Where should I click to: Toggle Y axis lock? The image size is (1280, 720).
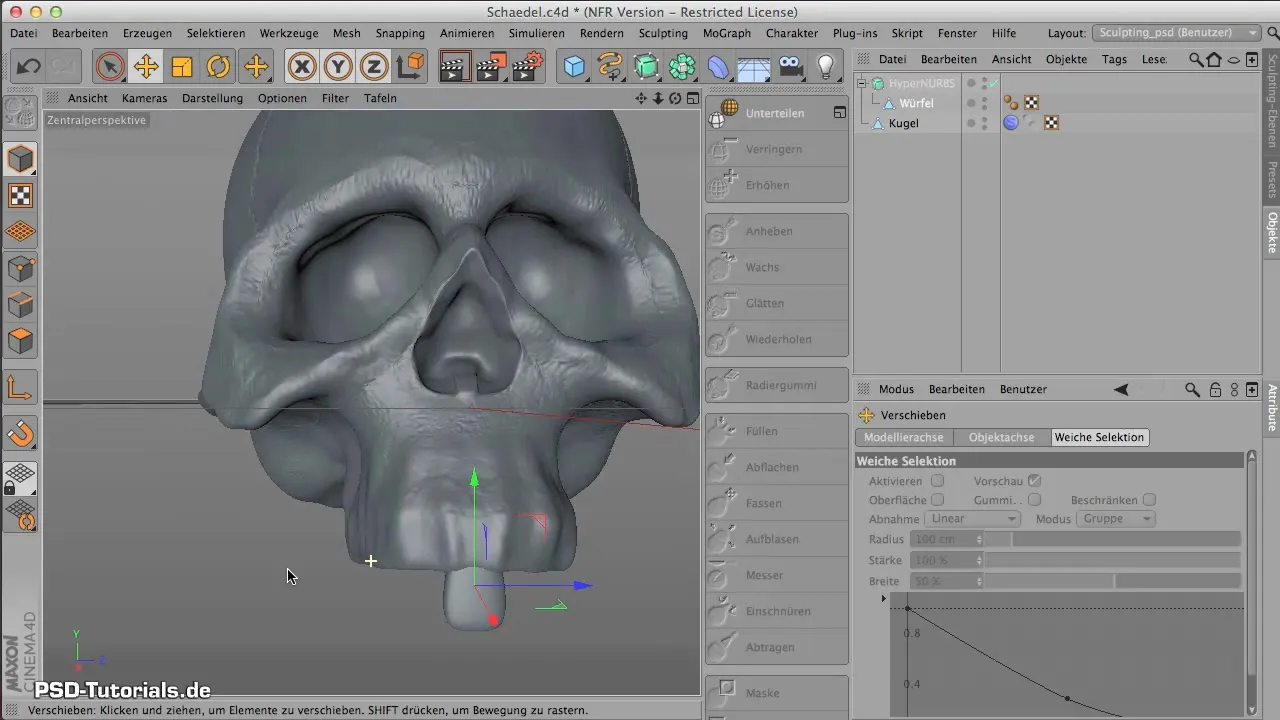point(338,67)
